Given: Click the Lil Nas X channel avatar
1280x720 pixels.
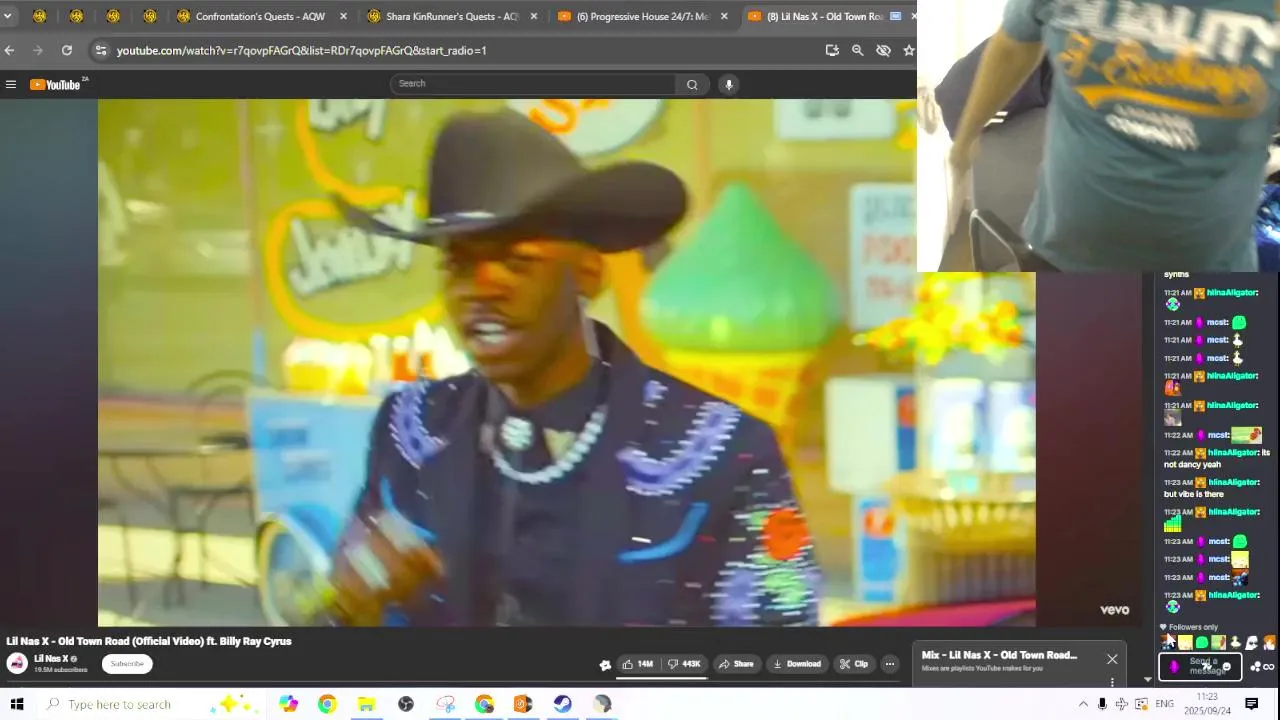Looking at the screenshot, I should point(17,663).
